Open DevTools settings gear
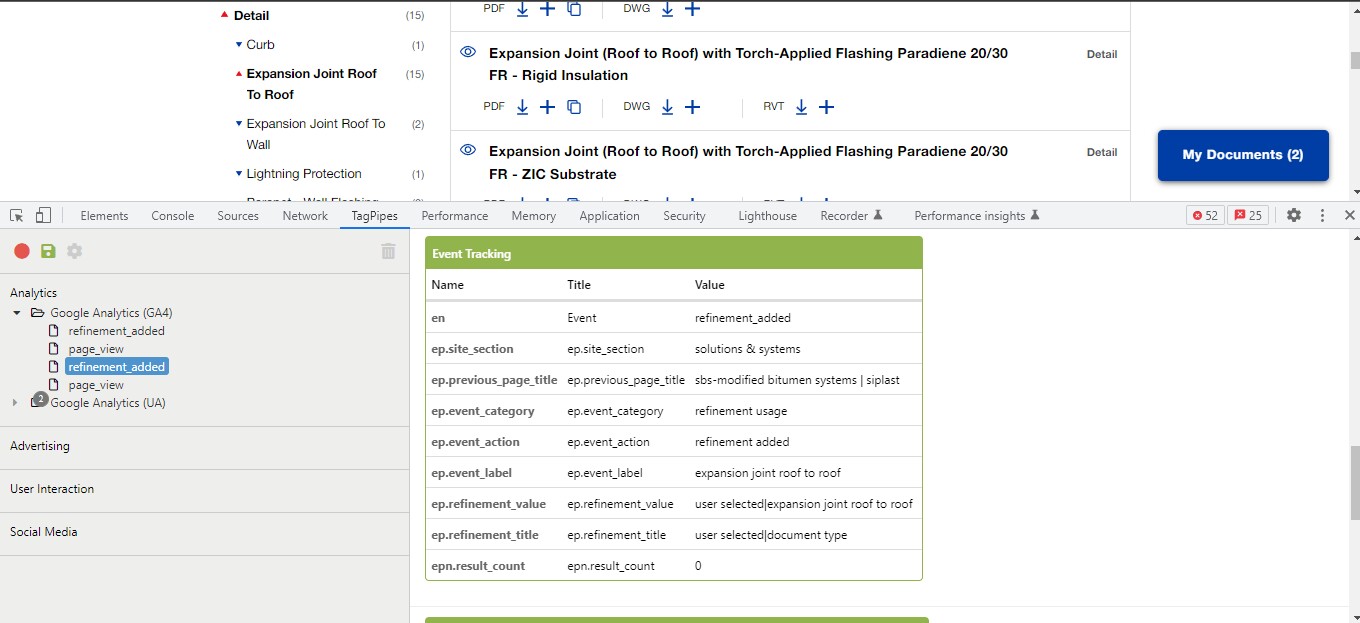 pos(1294,215)
